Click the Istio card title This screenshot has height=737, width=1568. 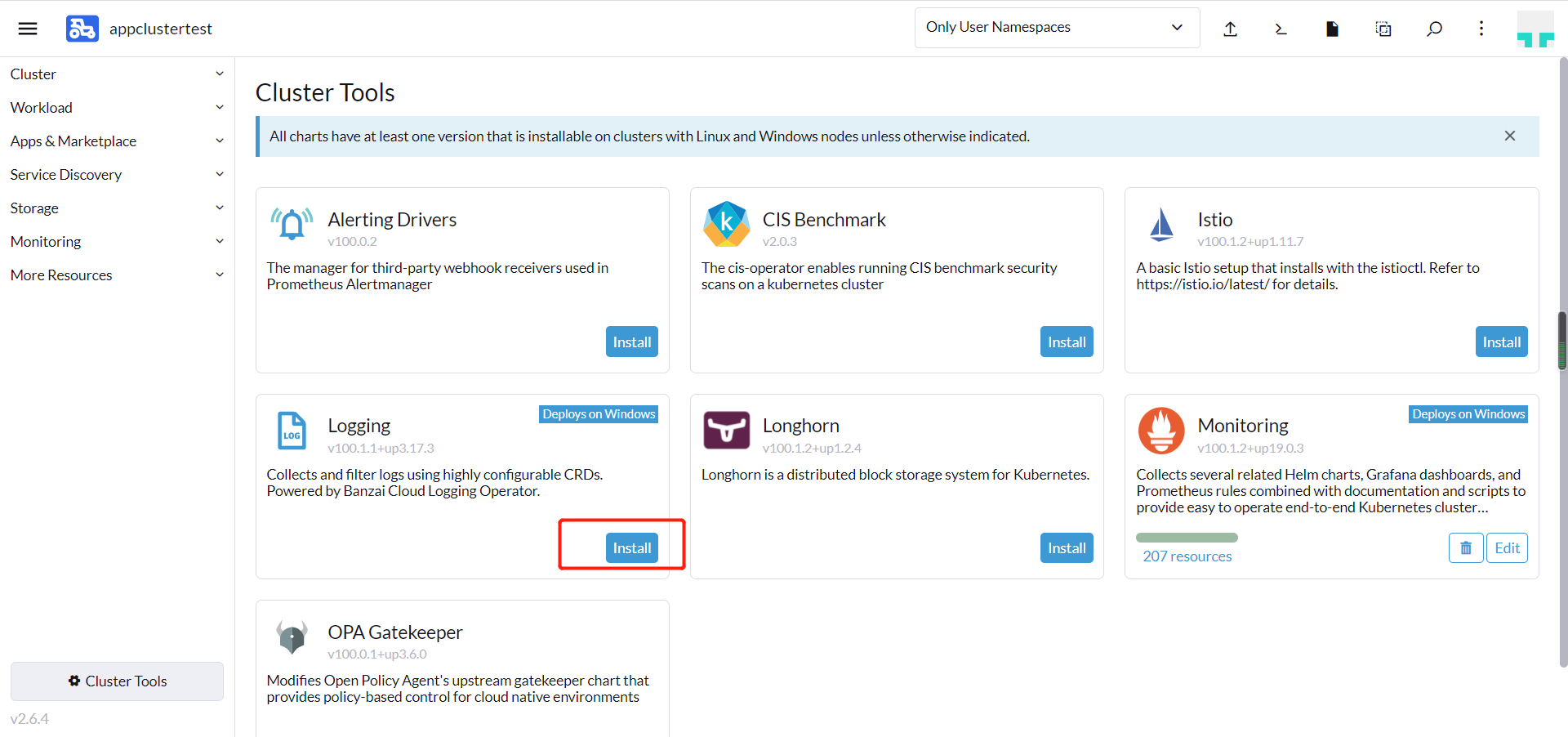(1214, 219)
